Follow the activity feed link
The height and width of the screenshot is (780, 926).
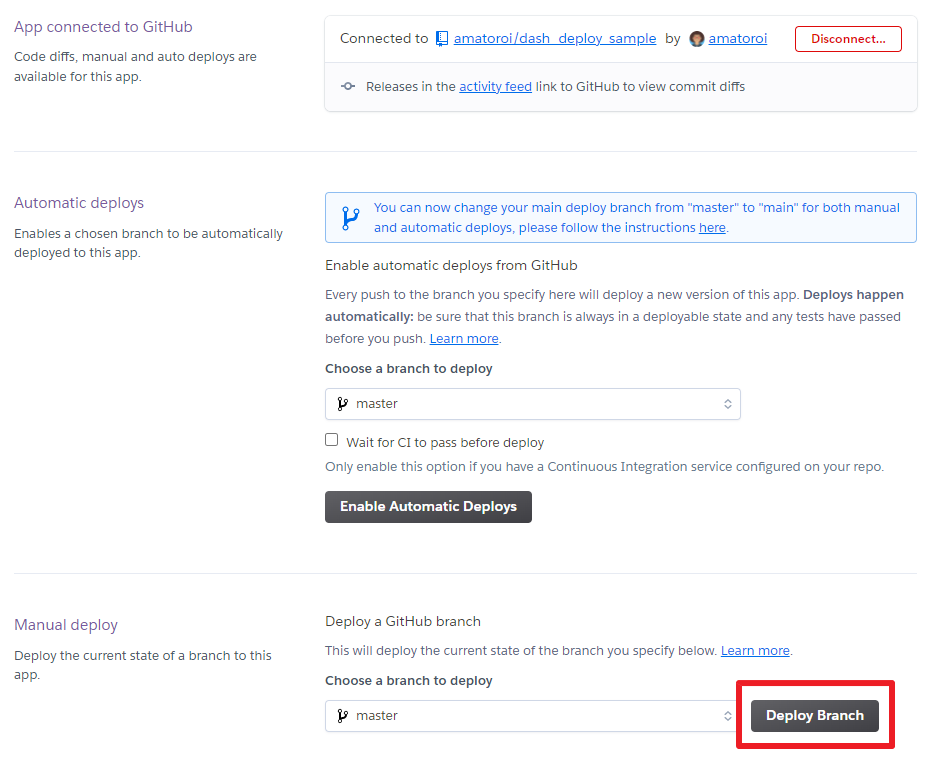495,87
